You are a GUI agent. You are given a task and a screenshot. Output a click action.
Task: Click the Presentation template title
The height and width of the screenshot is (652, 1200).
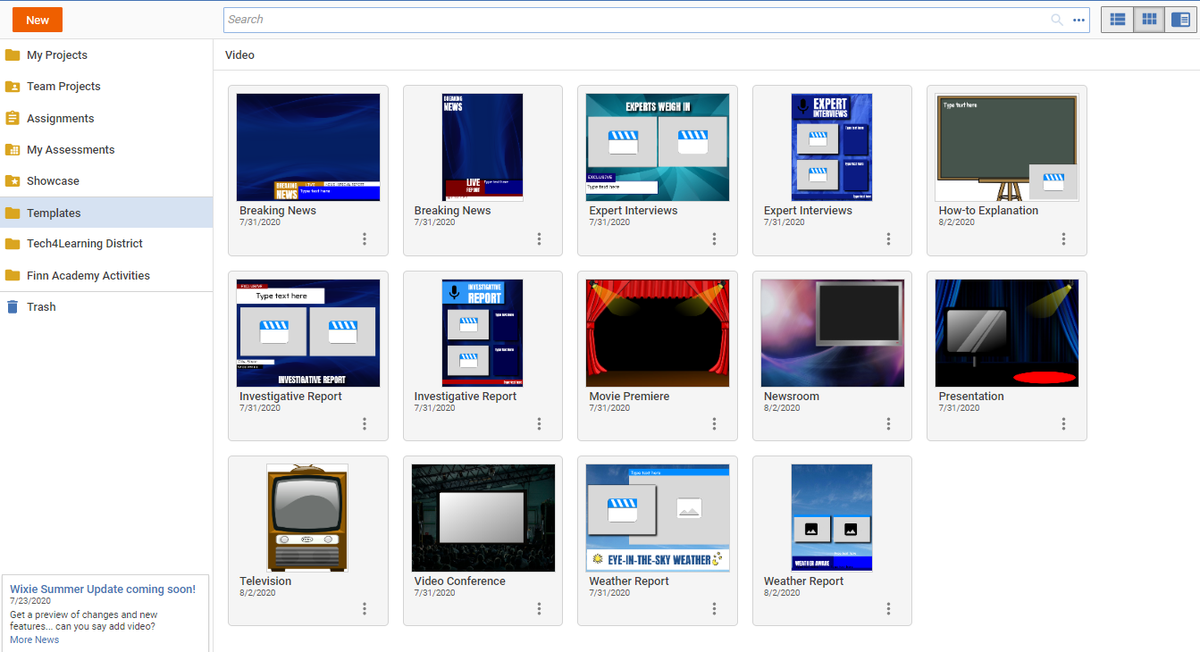[971, 396]
